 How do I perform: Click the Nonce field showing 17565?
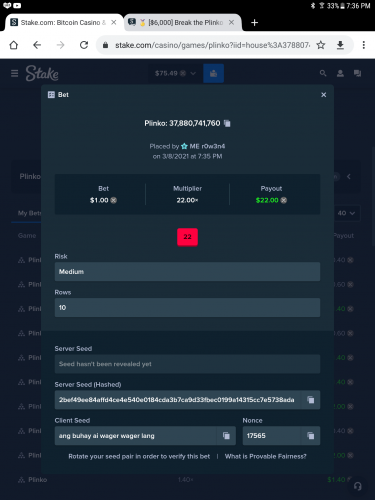point(272,436)
